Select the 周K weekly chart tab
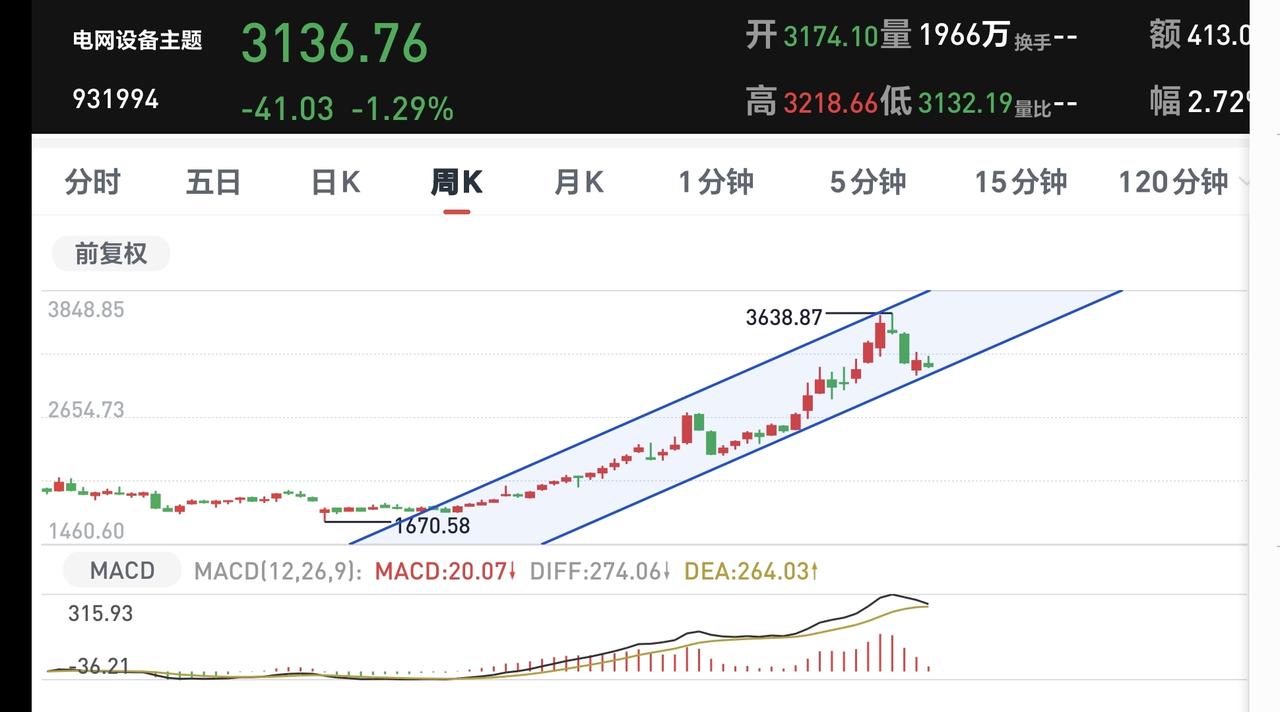Image resolution: width=1280 pixels, height=712 pixels. pyautogui.click(x=457, y=182)
